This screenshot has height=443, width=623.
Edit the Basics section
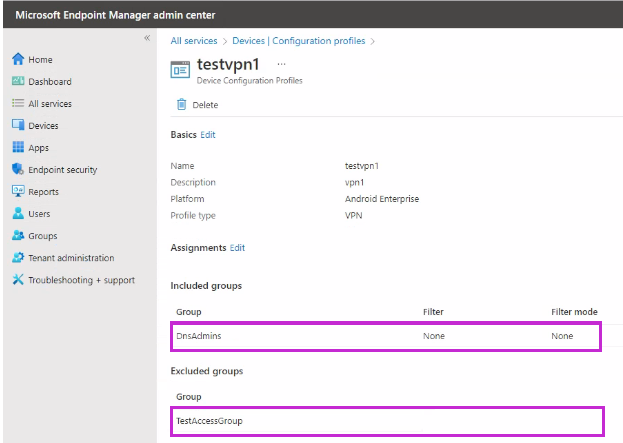pos(208,135)
